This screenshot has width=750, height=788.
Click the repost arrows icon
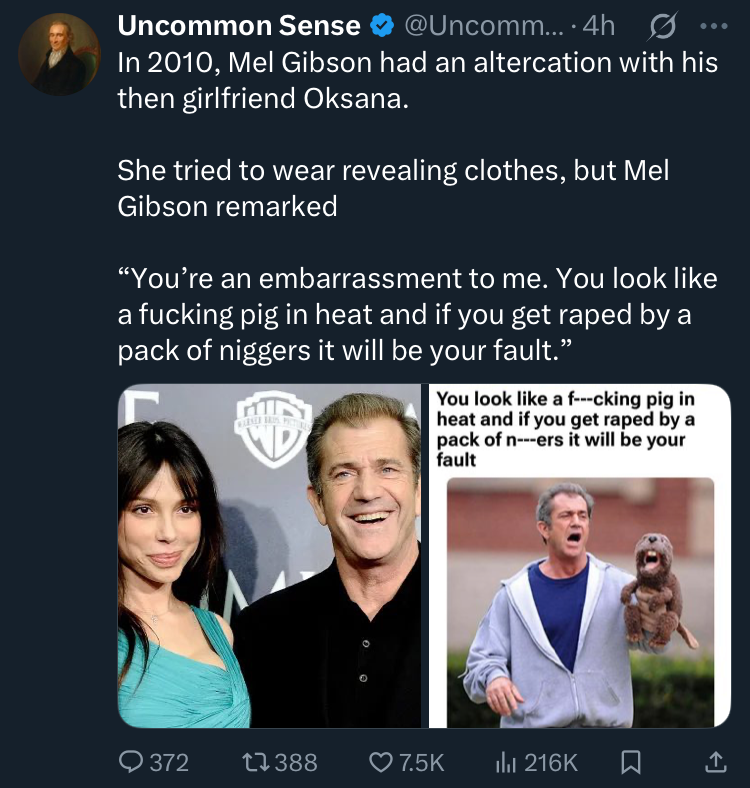pyautogui.click(x=255, y=762)
